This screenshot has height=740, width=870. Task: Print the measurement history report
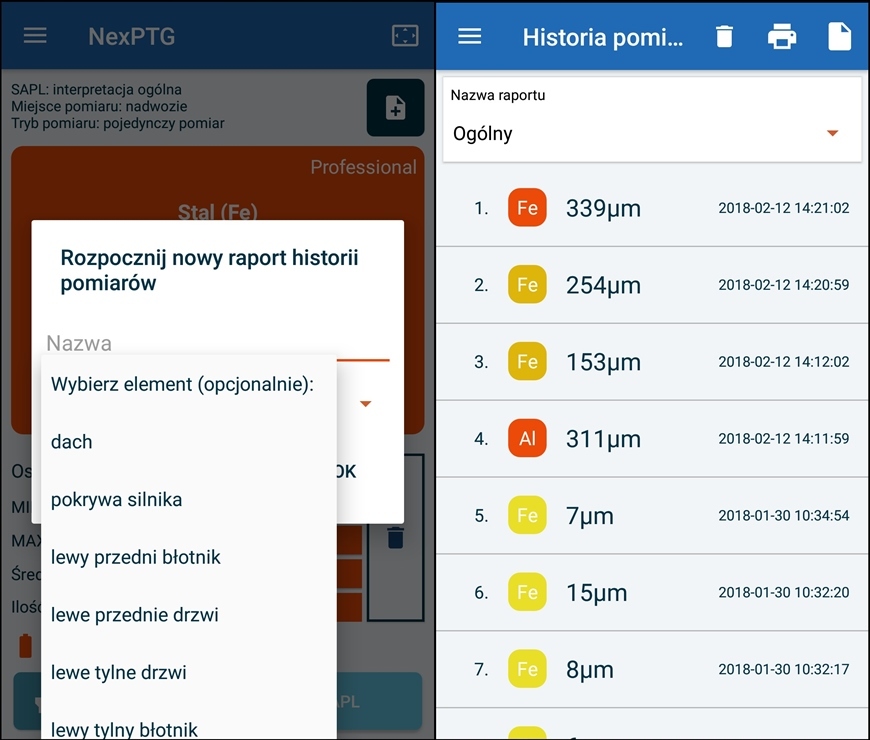tap(781, 37)
